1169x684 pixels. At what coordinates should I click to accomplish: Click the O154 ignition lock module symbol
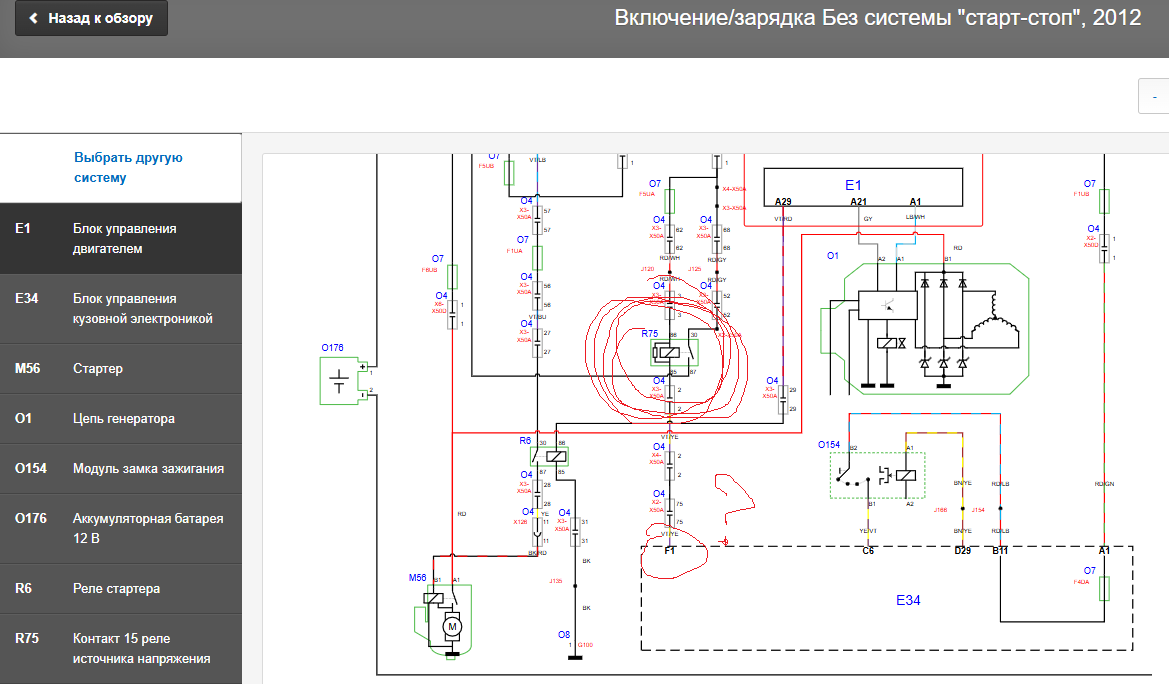877,475
